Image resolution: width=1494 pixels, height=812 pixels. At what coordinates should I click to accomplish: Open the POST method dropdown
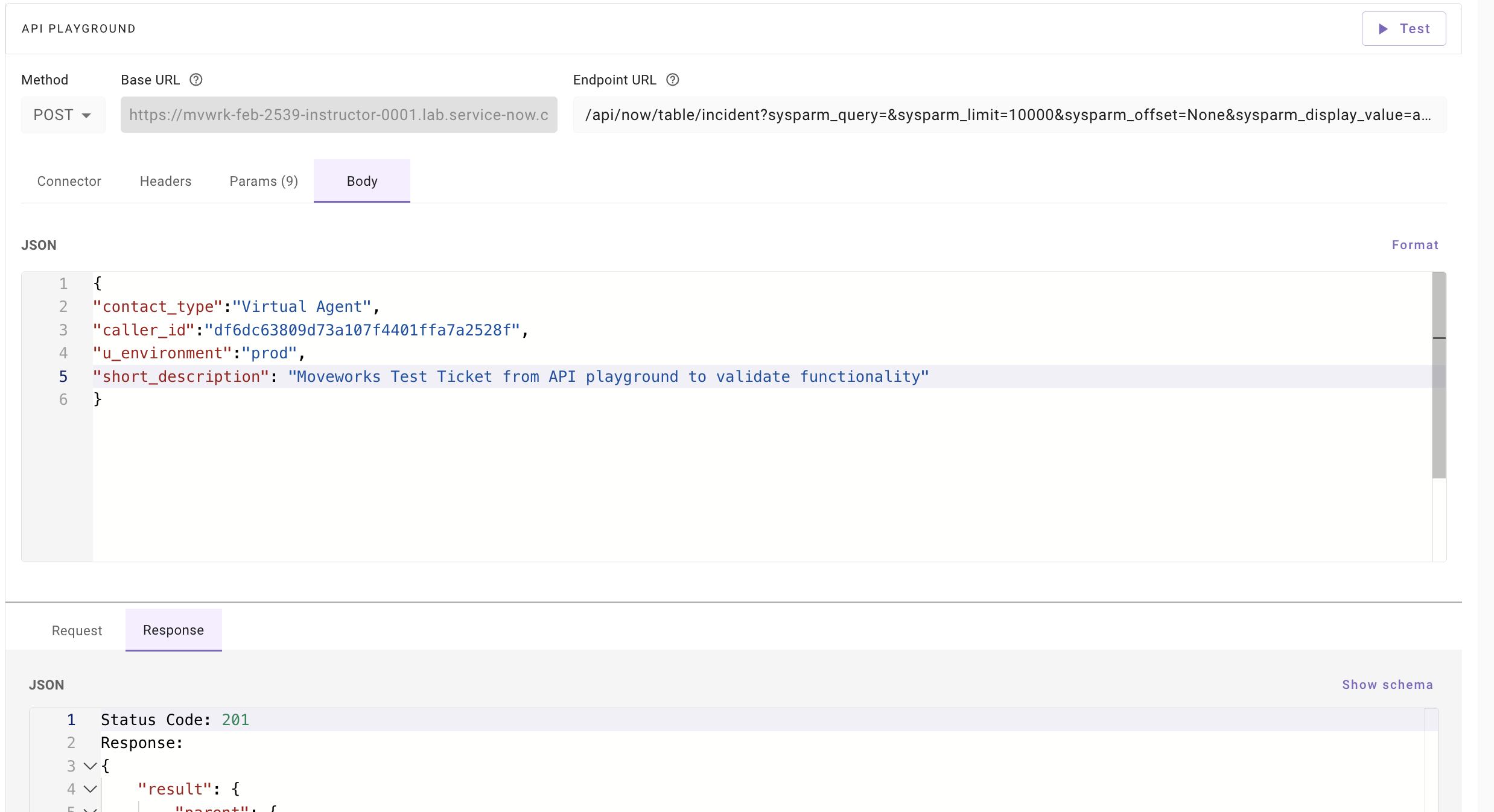point(63,115)
